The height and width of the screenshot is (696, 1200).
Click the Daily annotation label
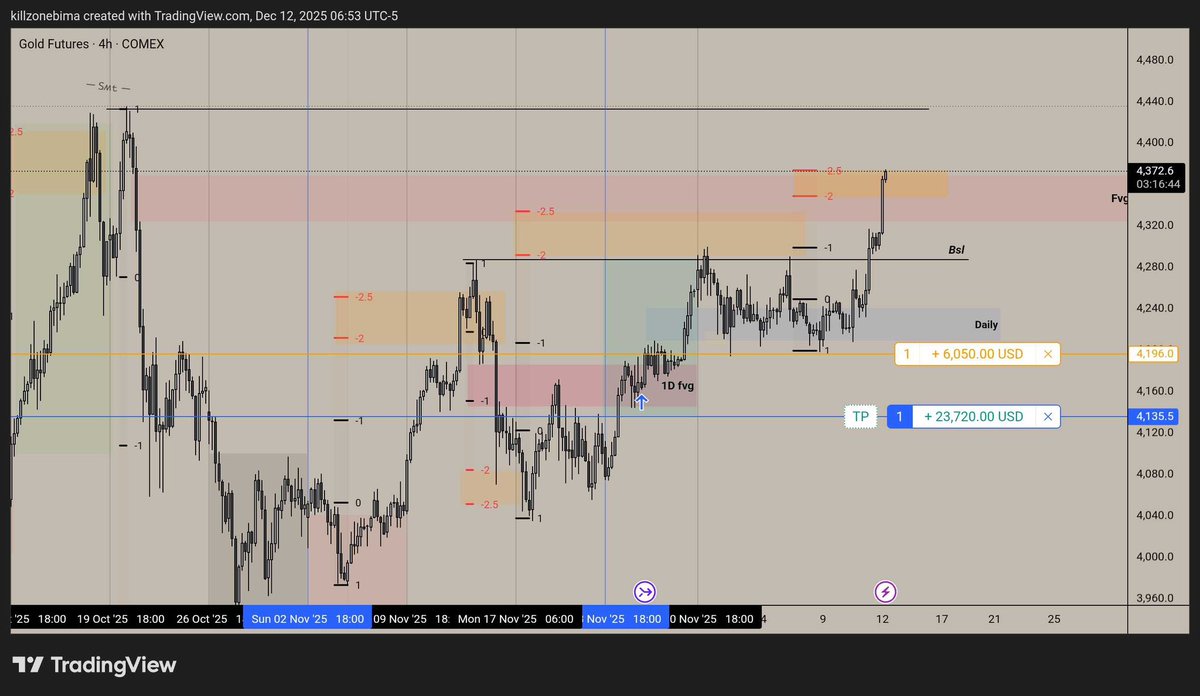(986, 325)
